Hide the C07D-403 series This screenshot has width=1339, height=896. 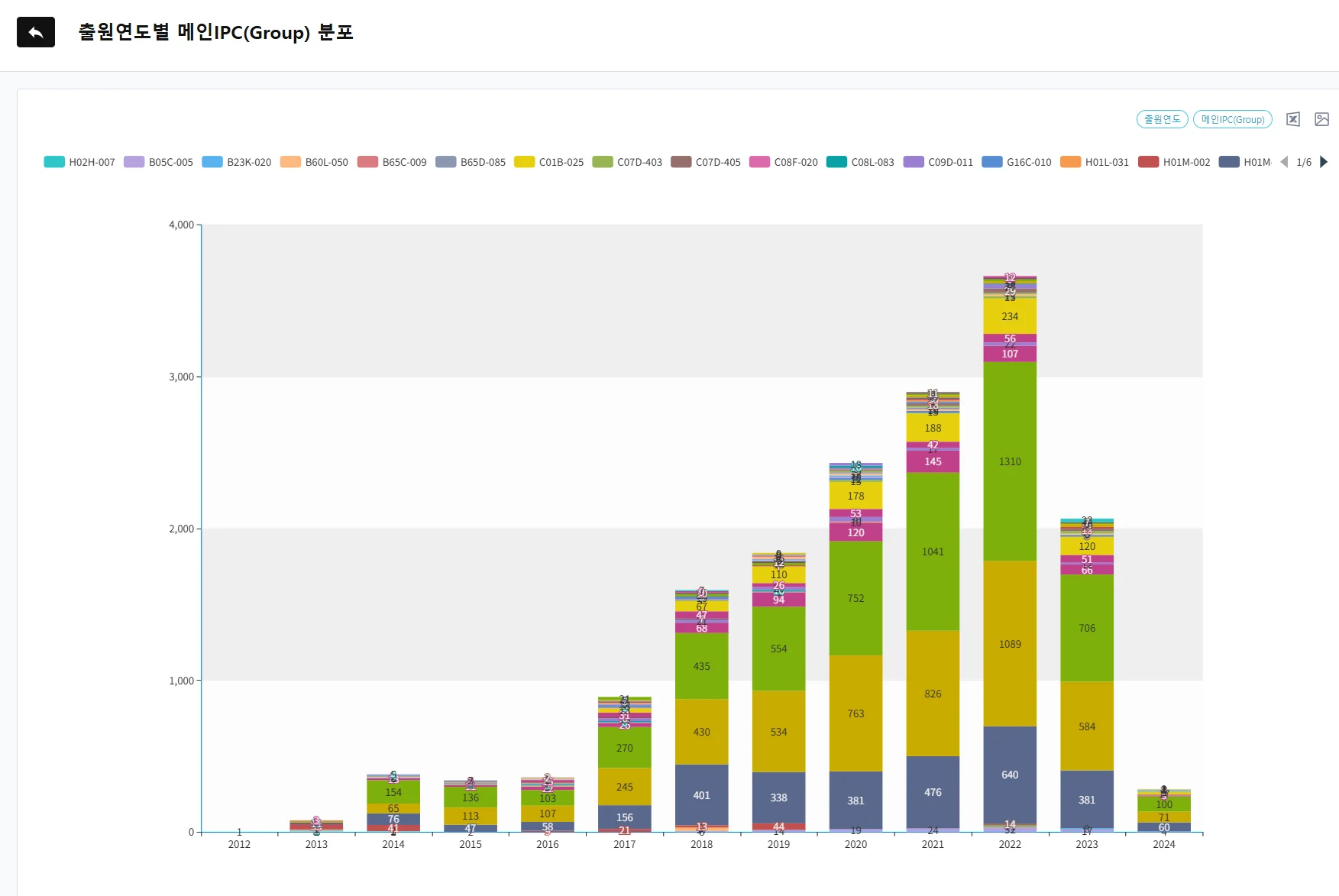click(627, 162)
